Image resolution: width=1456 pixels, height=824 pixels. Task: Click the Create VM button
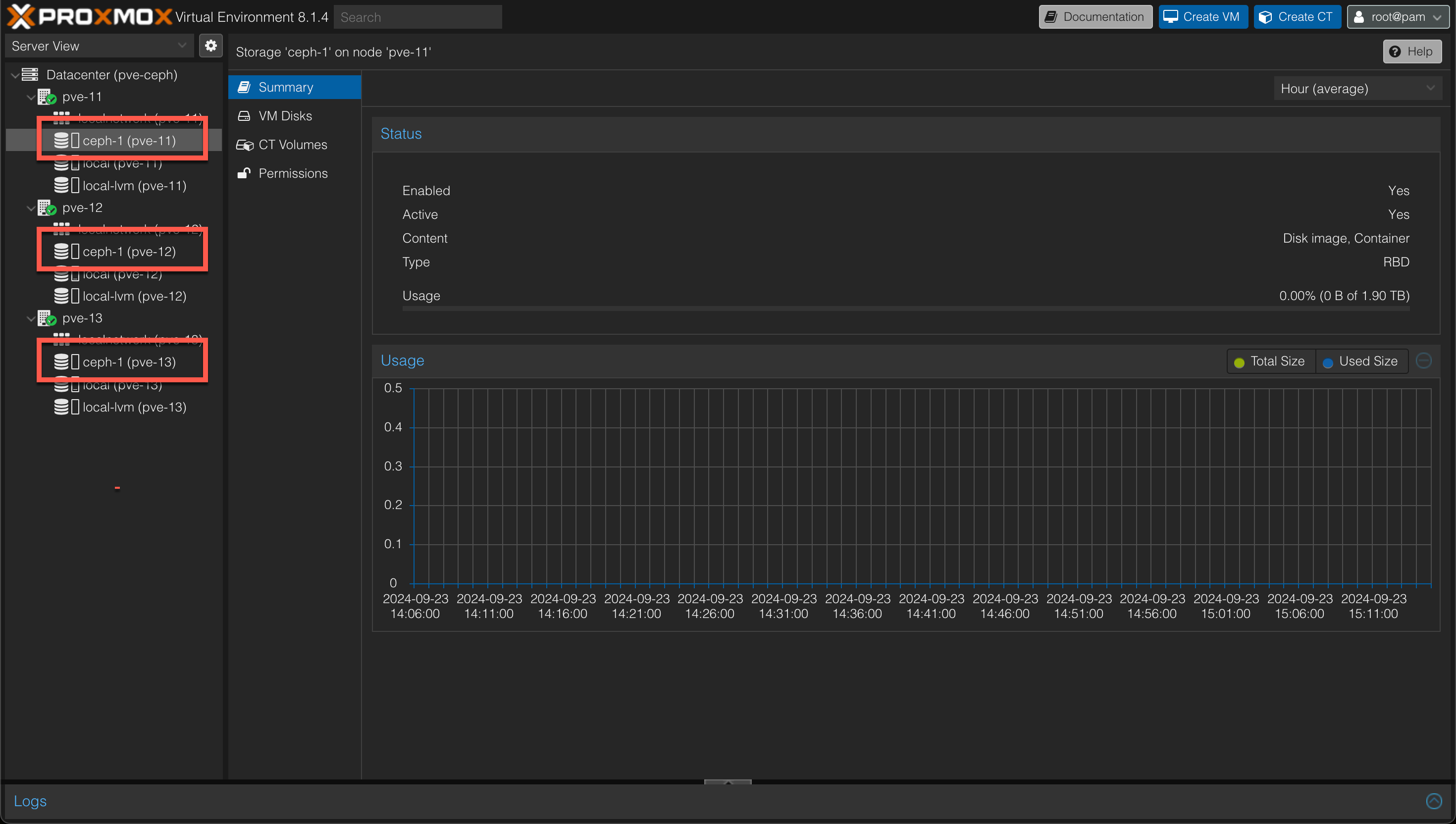pyautogui.click(x=1202, y=17)
